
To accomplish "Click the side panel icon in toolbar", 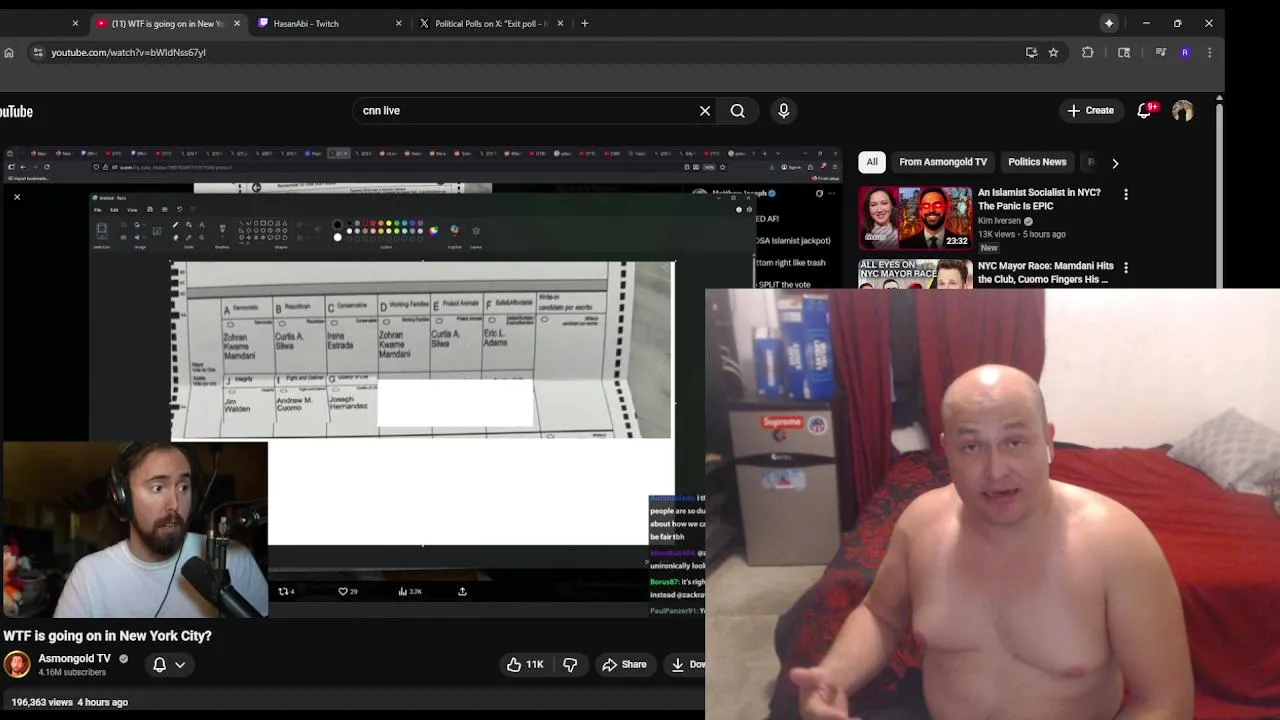I will coord(1124,52).
